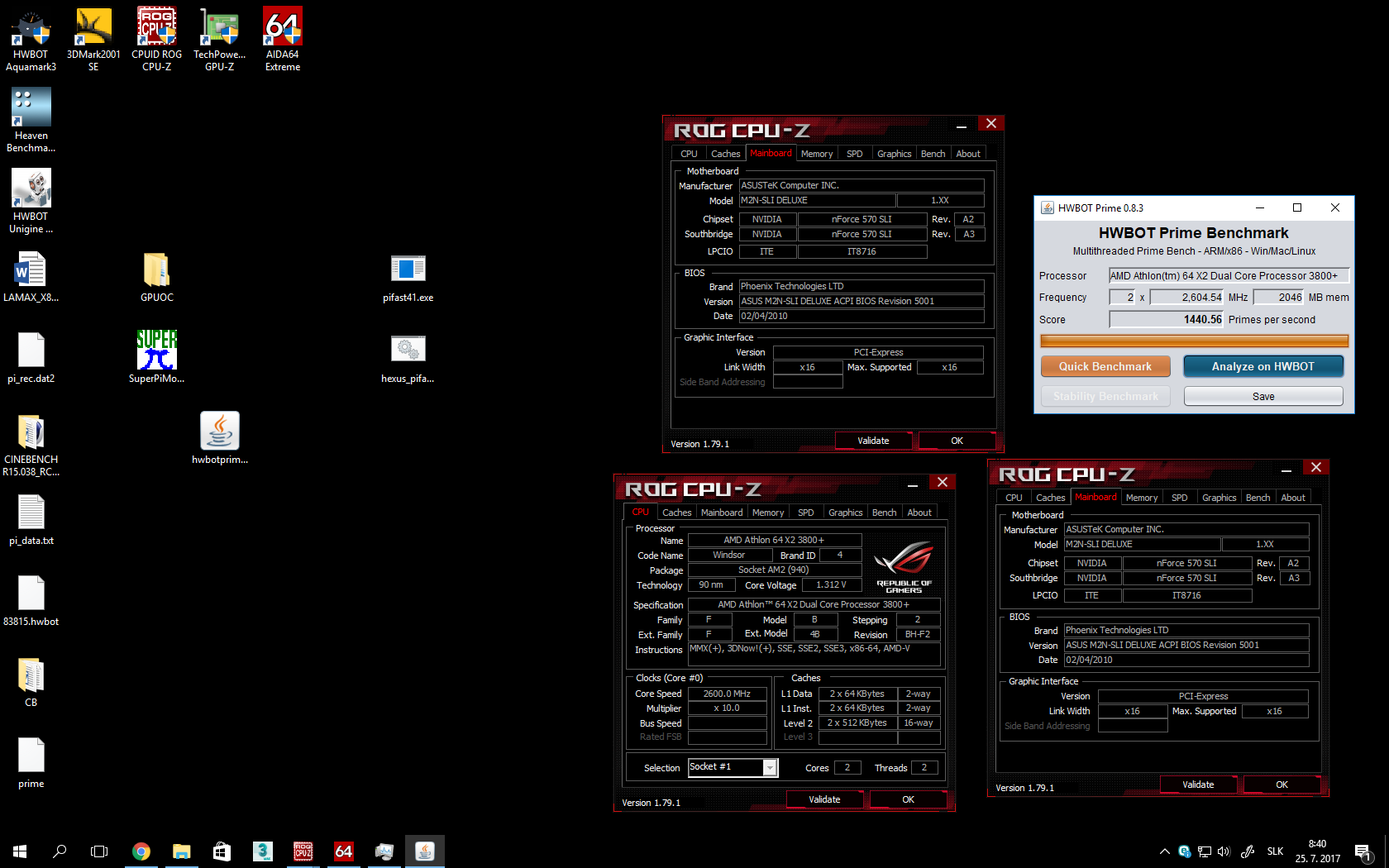This screenshot has height=868, width=1389.
Task: Open Microsoft Store from the taskbar
Action: (222, 851)
